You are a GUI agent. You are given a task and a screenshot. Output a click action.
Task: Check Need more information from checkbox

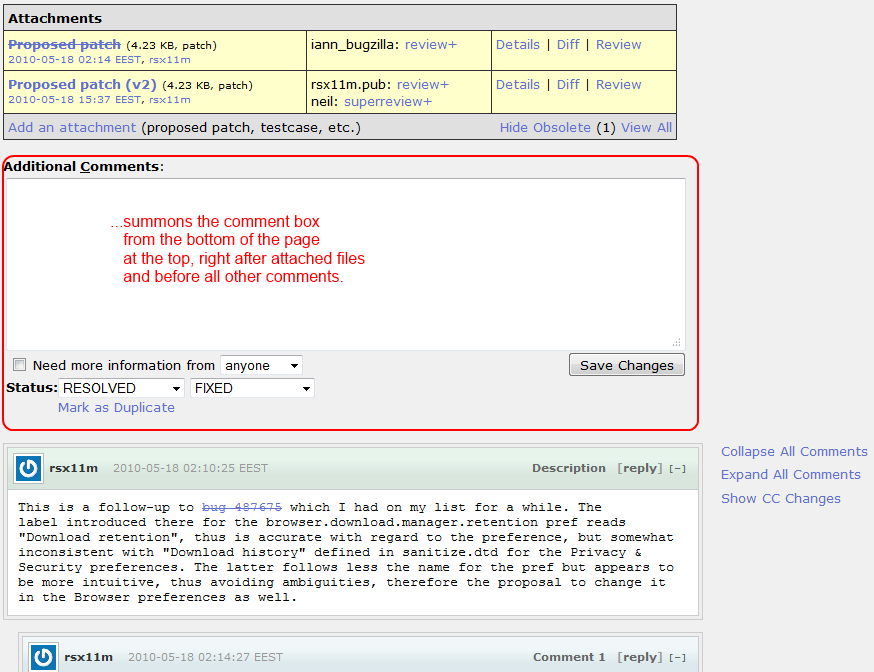tap(20, 365)
